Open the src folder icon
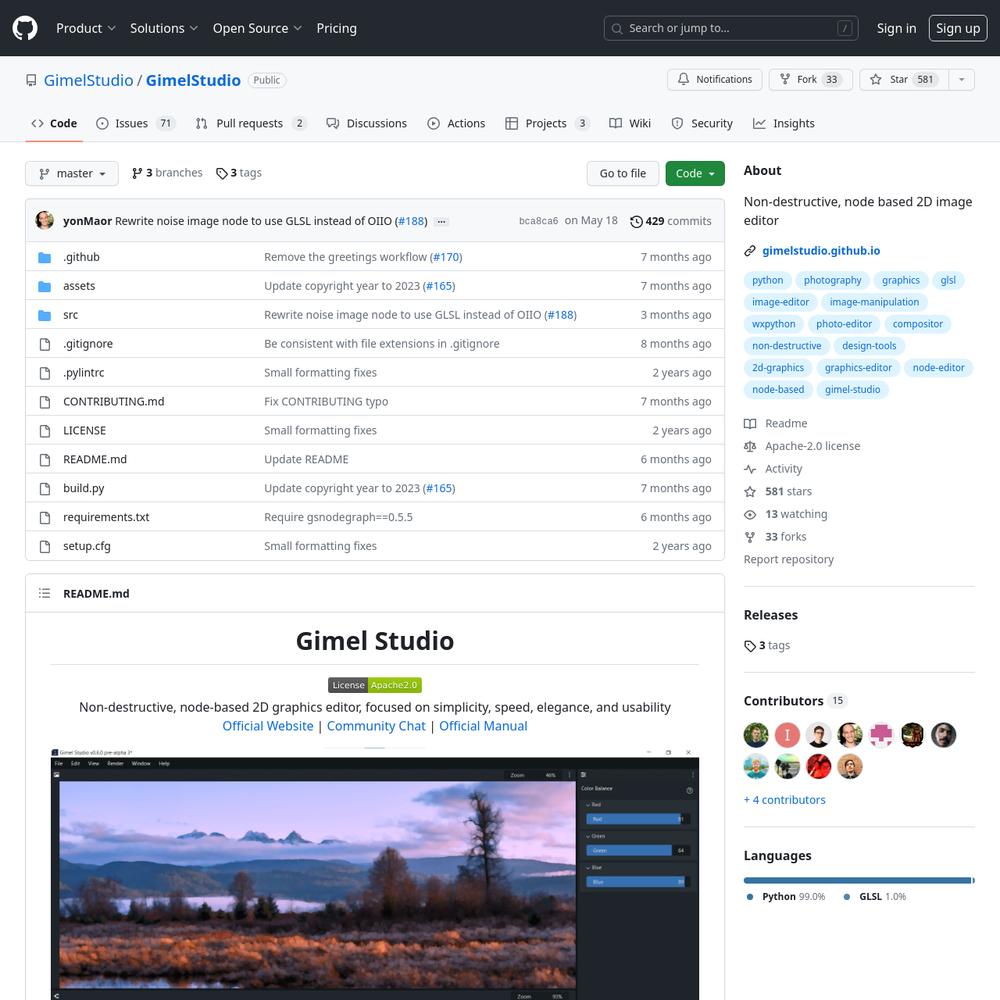Image resolution: width=1000 pixels, height=1000 pixels. (x=45, y=315)
